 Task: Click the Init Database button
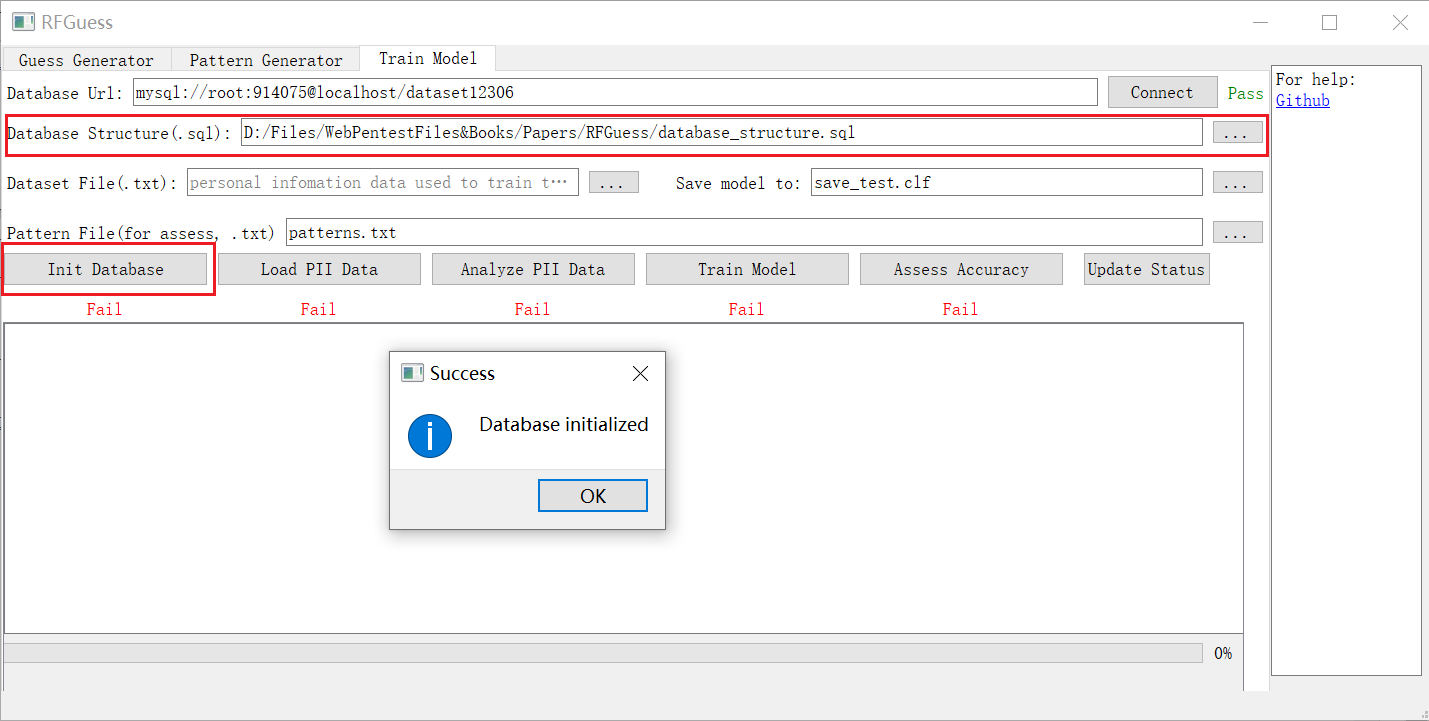click(x=106, y=269)
